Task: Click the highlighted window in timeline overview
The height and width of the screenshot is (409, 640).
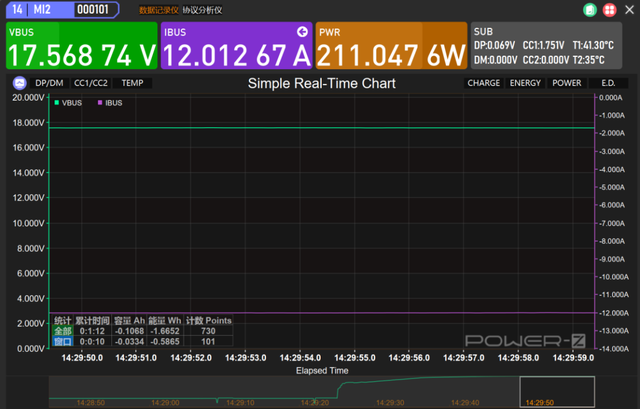Action: 558,390
